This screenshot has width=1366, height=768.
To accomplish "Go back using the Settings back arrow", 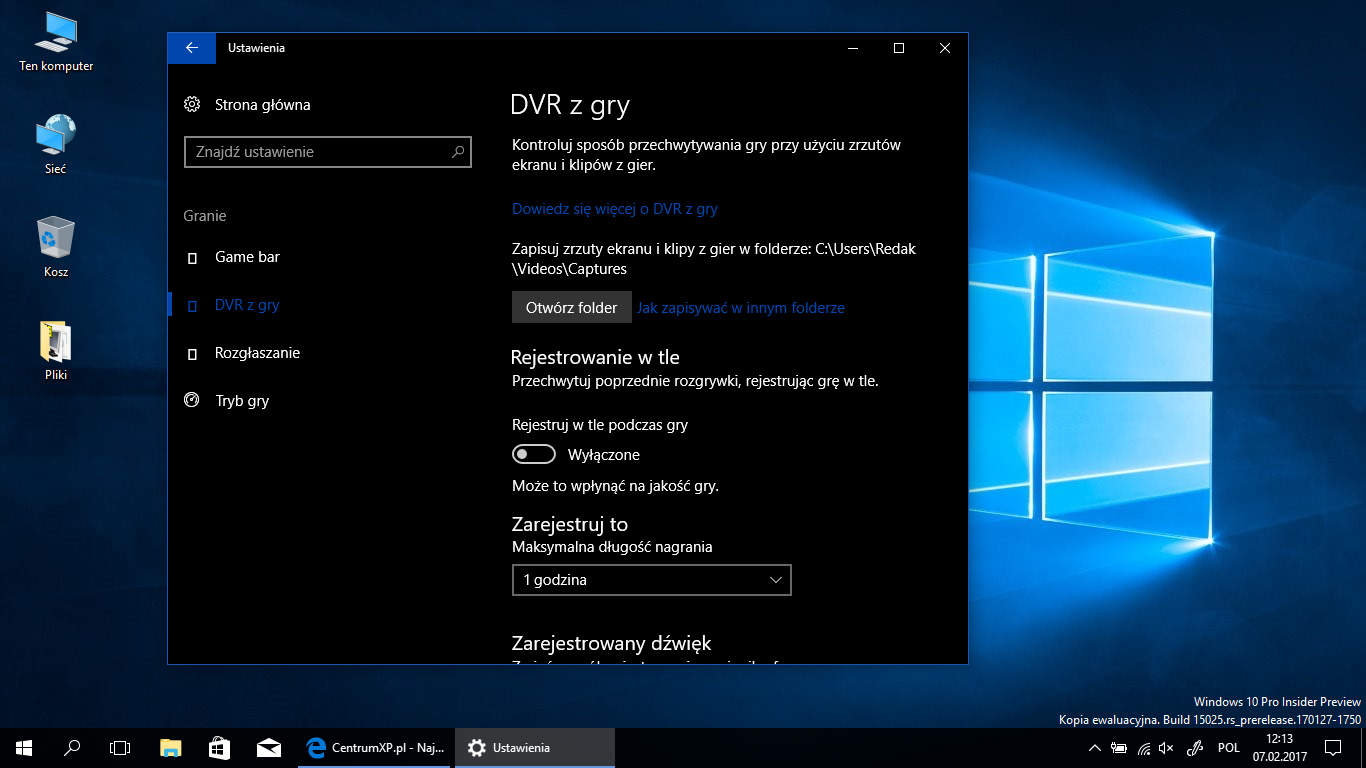I will point(192,48).
